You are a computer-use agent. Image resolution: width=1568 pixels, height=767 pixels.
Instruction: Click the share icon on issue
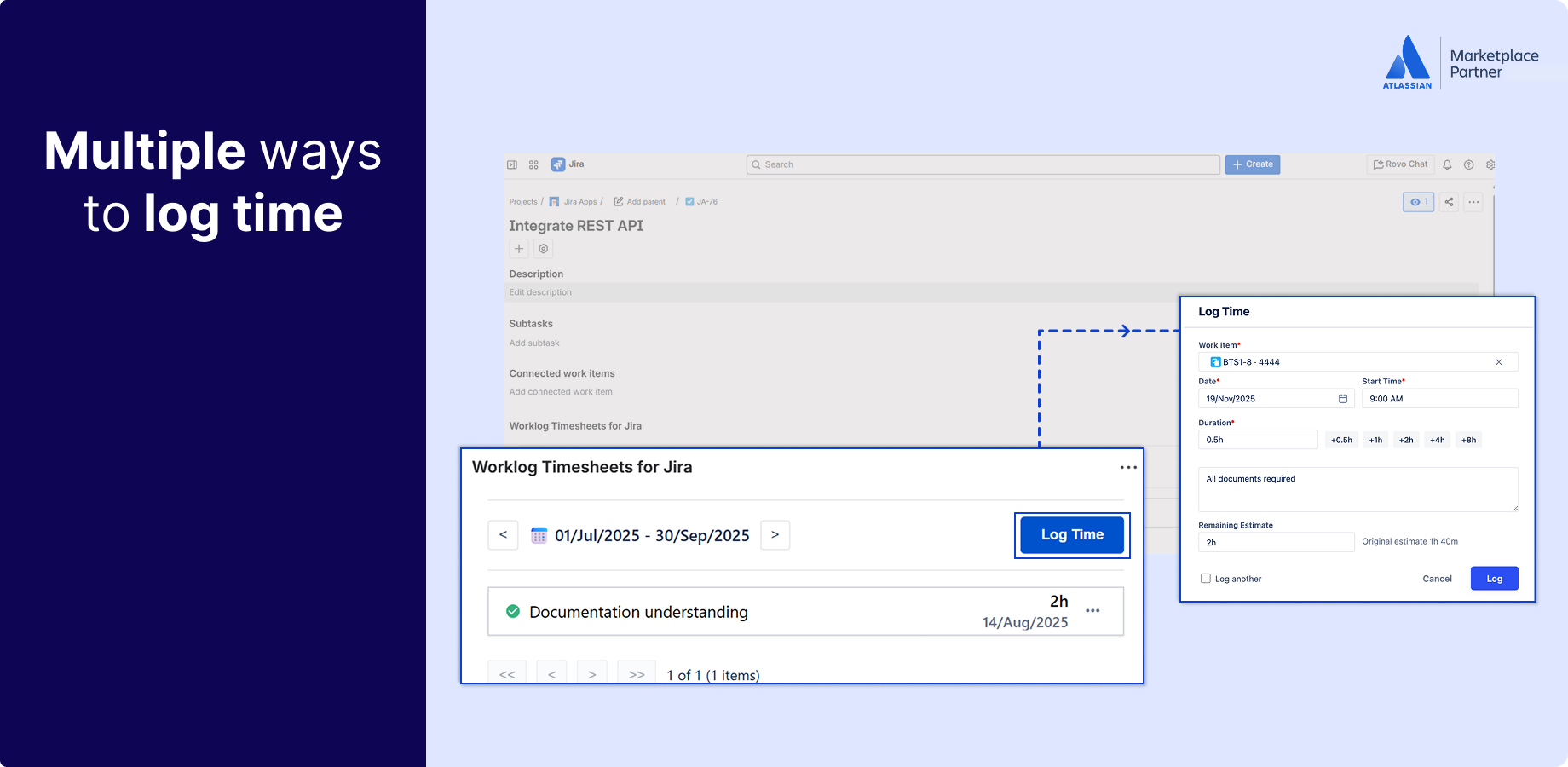(x=1450, y=202)
